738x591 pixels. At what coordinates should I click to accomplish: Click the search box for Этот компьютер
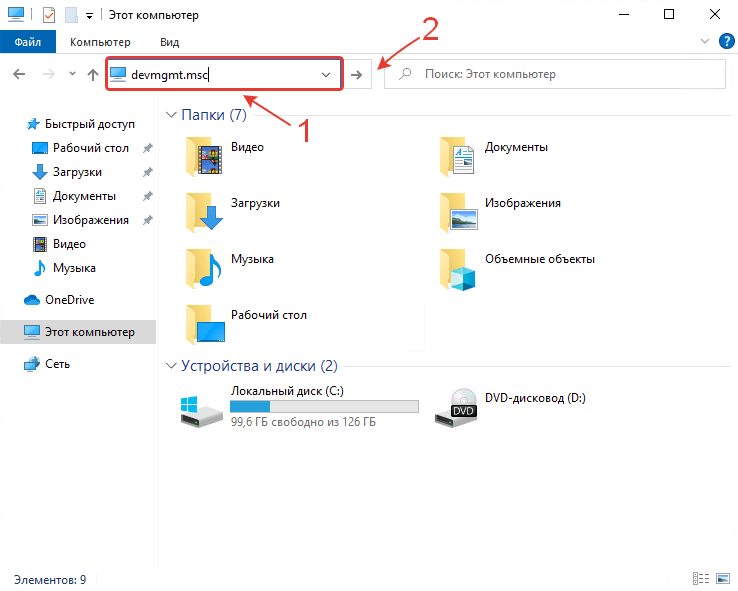point(554,74)
